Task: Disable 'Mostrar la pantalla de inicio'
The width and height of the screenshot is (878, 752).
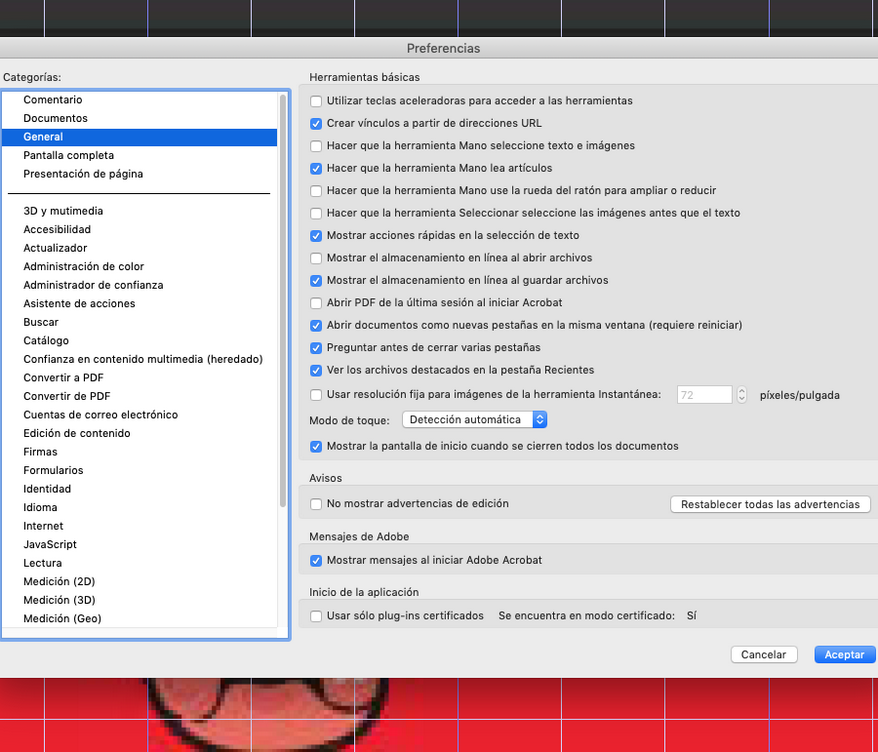Action: pyautogui.click(x=316, y=447)
